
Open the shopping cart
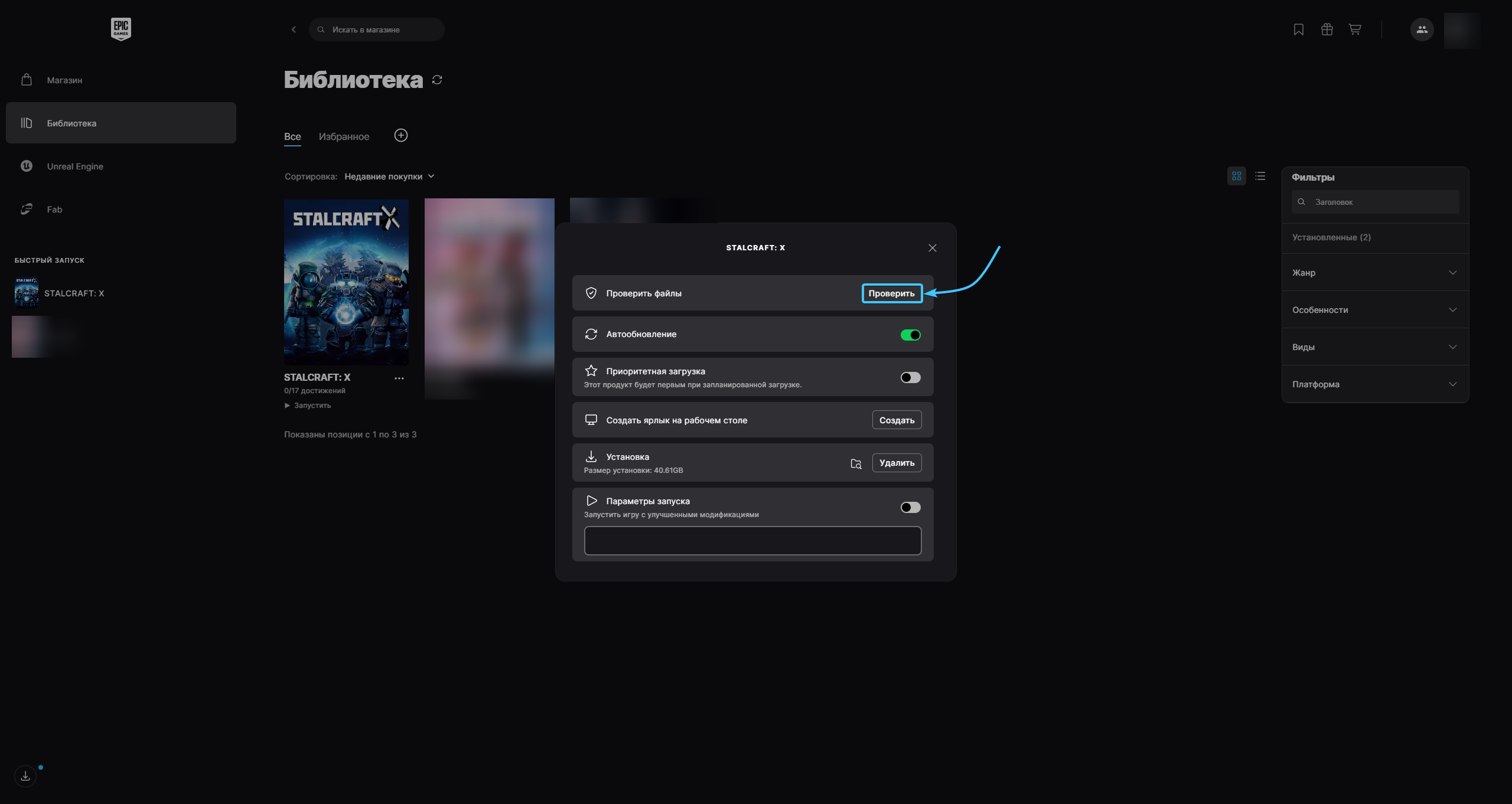pyautogui.click(x=1355, y=30)
